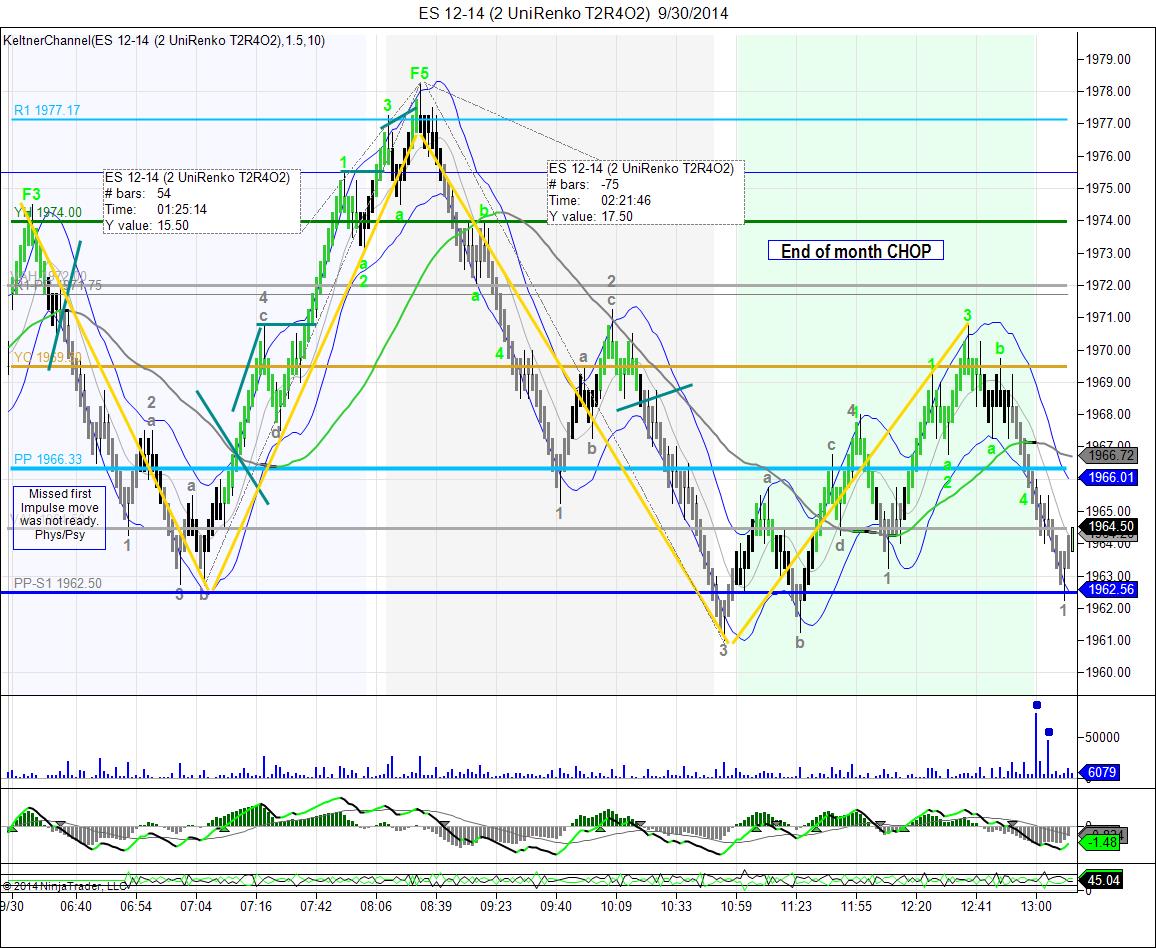1156x948 pixels.
Task: Select the 1975.00 price axis label
Action: [x=1108, y=188]
